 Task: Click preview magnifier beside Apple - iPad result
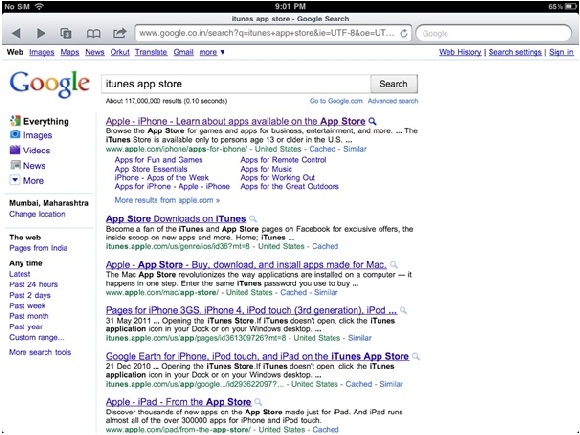click(258, 402)
